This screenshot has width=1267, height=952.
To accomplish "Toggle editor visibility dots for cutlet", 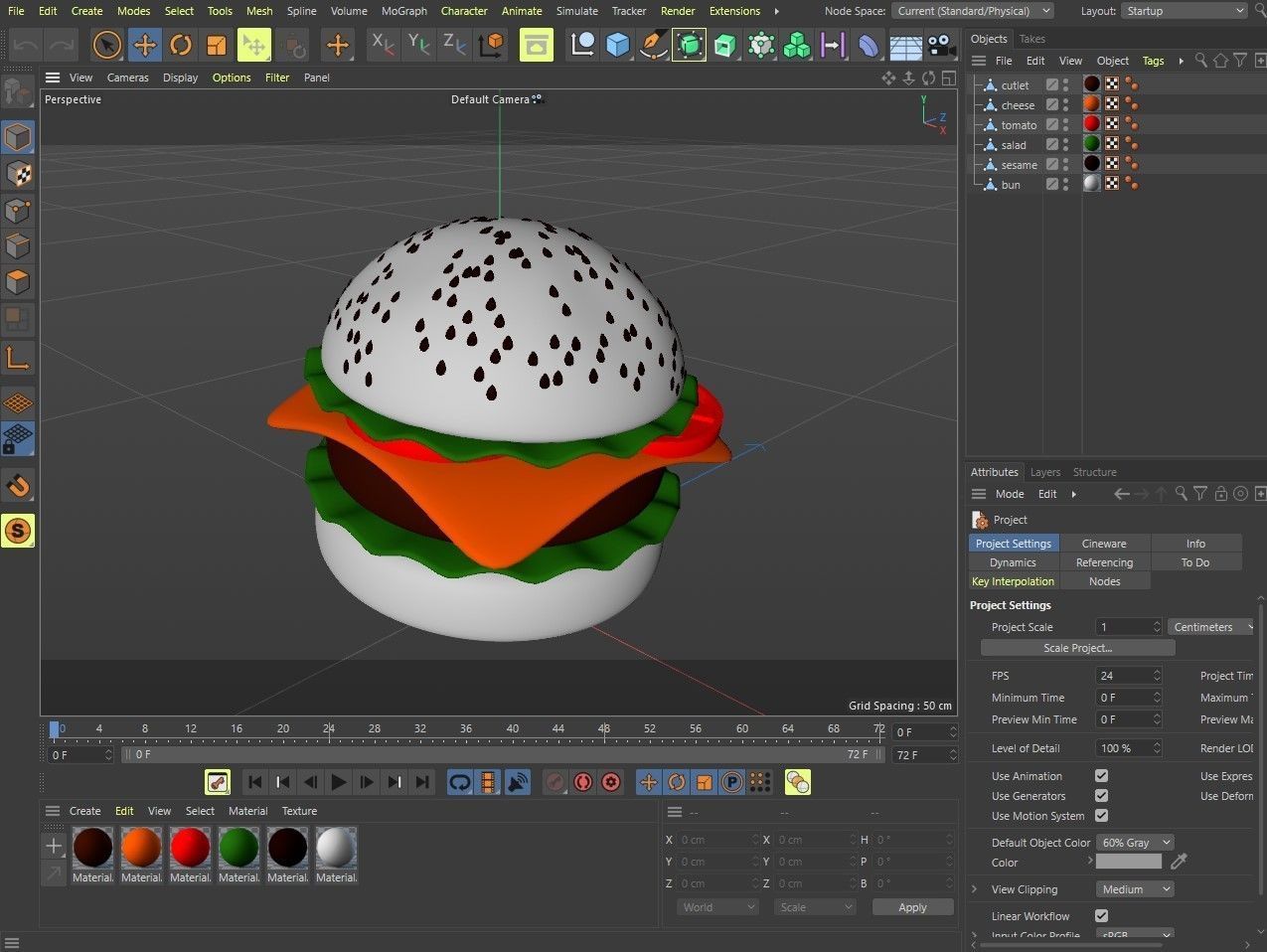I will pos(1066,85).
